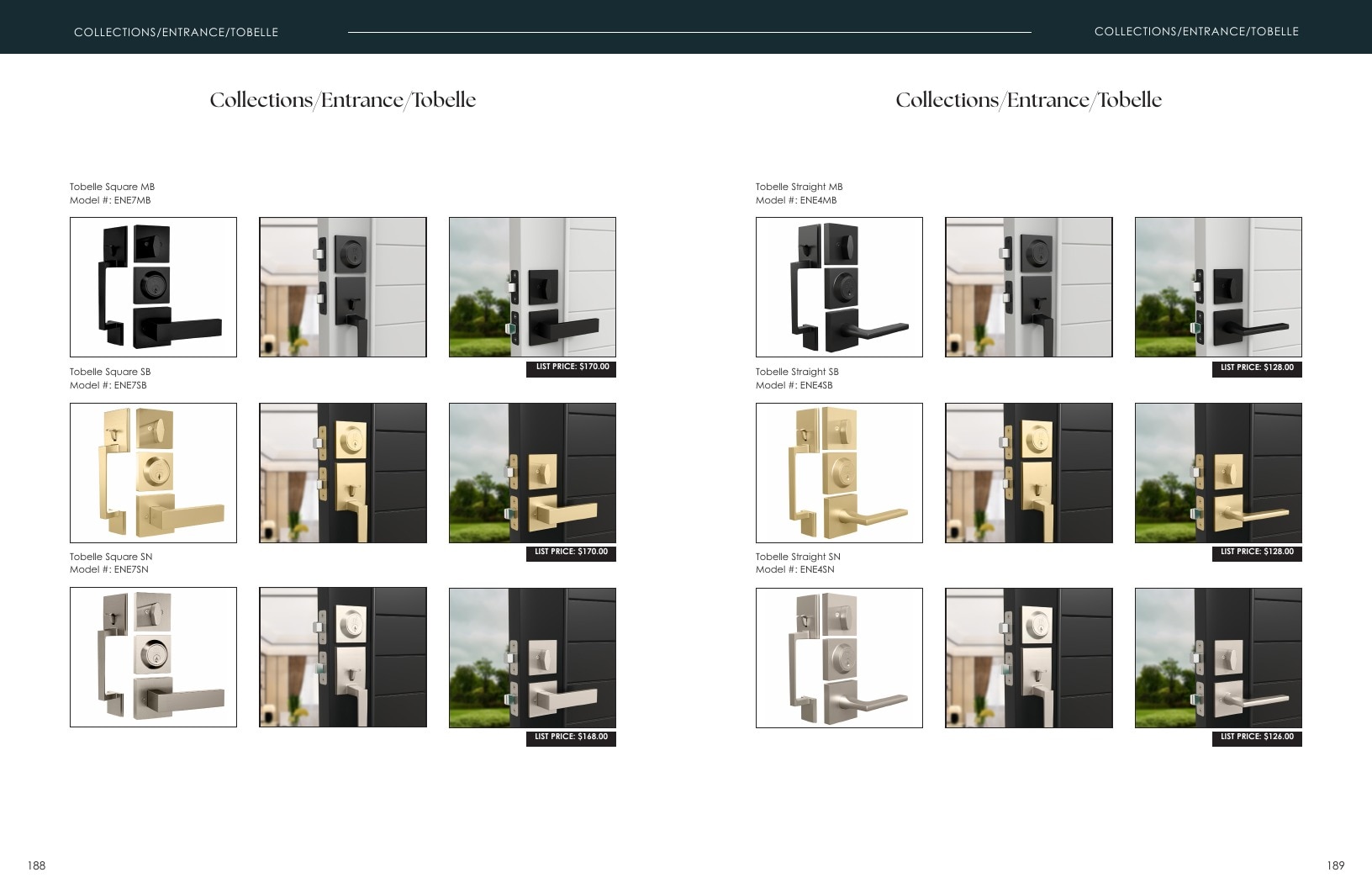The image size is (1372, 888).
Task: Select the Tobelle Square SB gold handleset image
Action: 153,473
